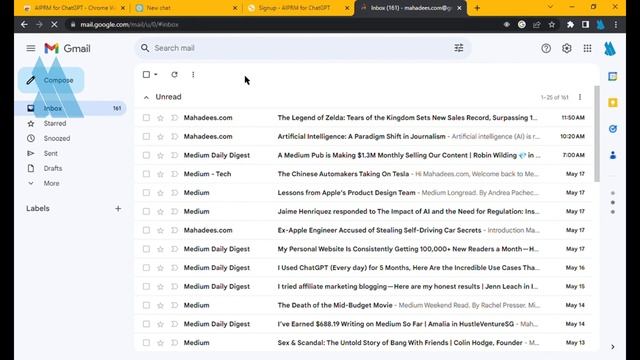Open Google Keep side panel
Image resolution: width=640 pixels, height=360 pixels.
pos(612,102)
